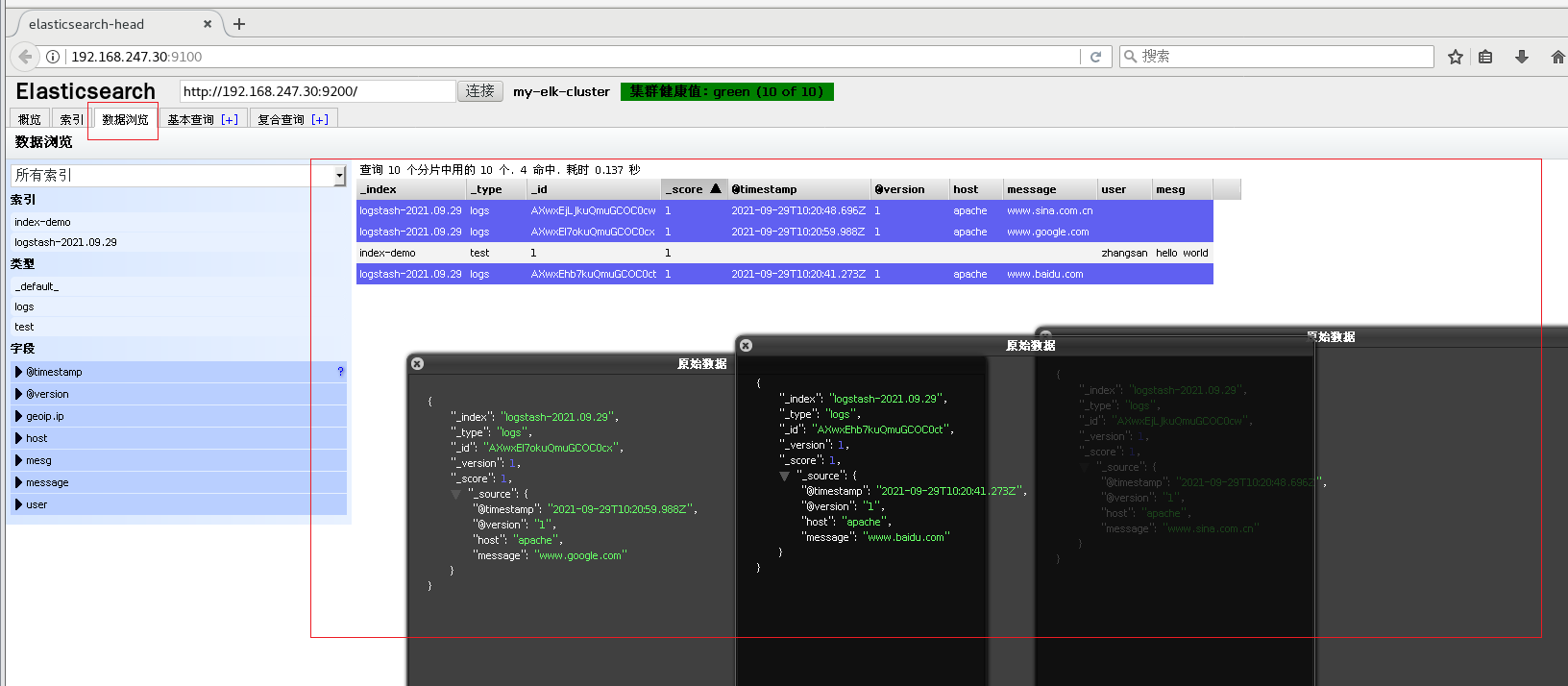
Task: Open the index-demo row with zhangsan
Action: click(784, 253)
